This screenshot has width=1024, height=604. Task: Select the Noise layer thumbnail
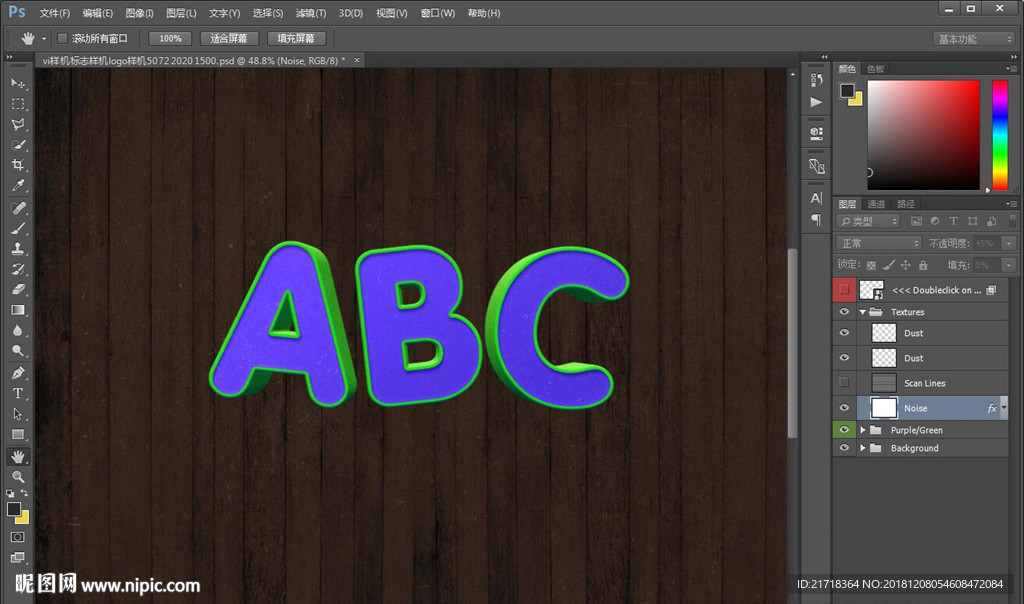884,407
